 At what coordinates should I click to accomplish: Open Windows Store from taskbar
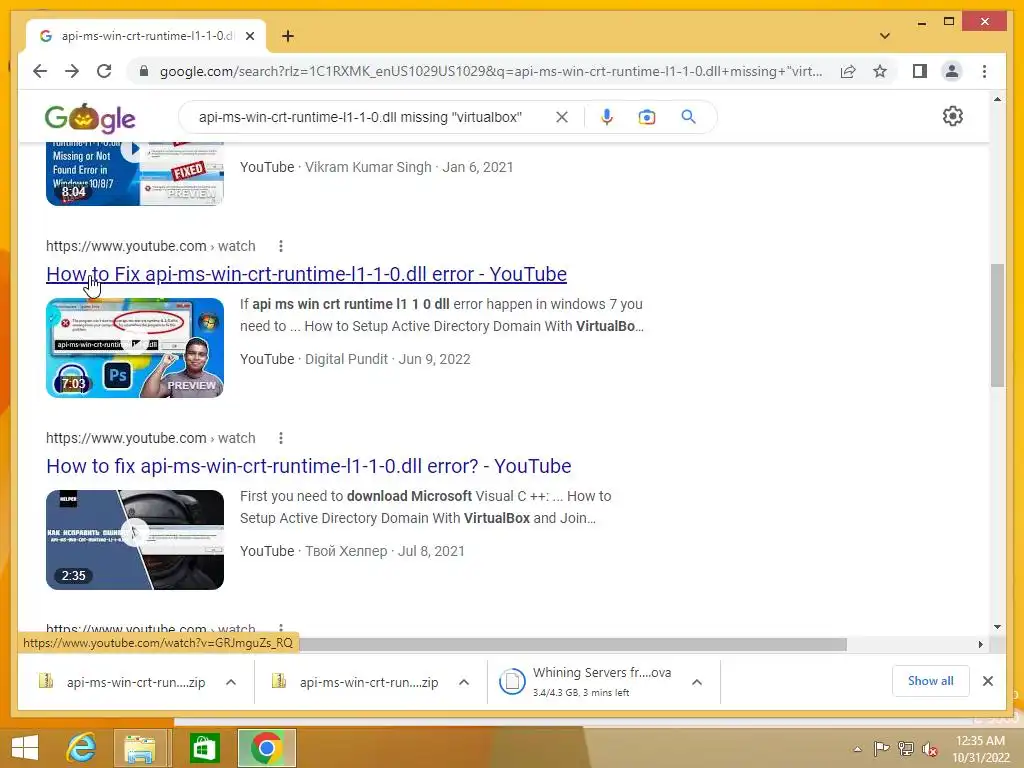204,748
